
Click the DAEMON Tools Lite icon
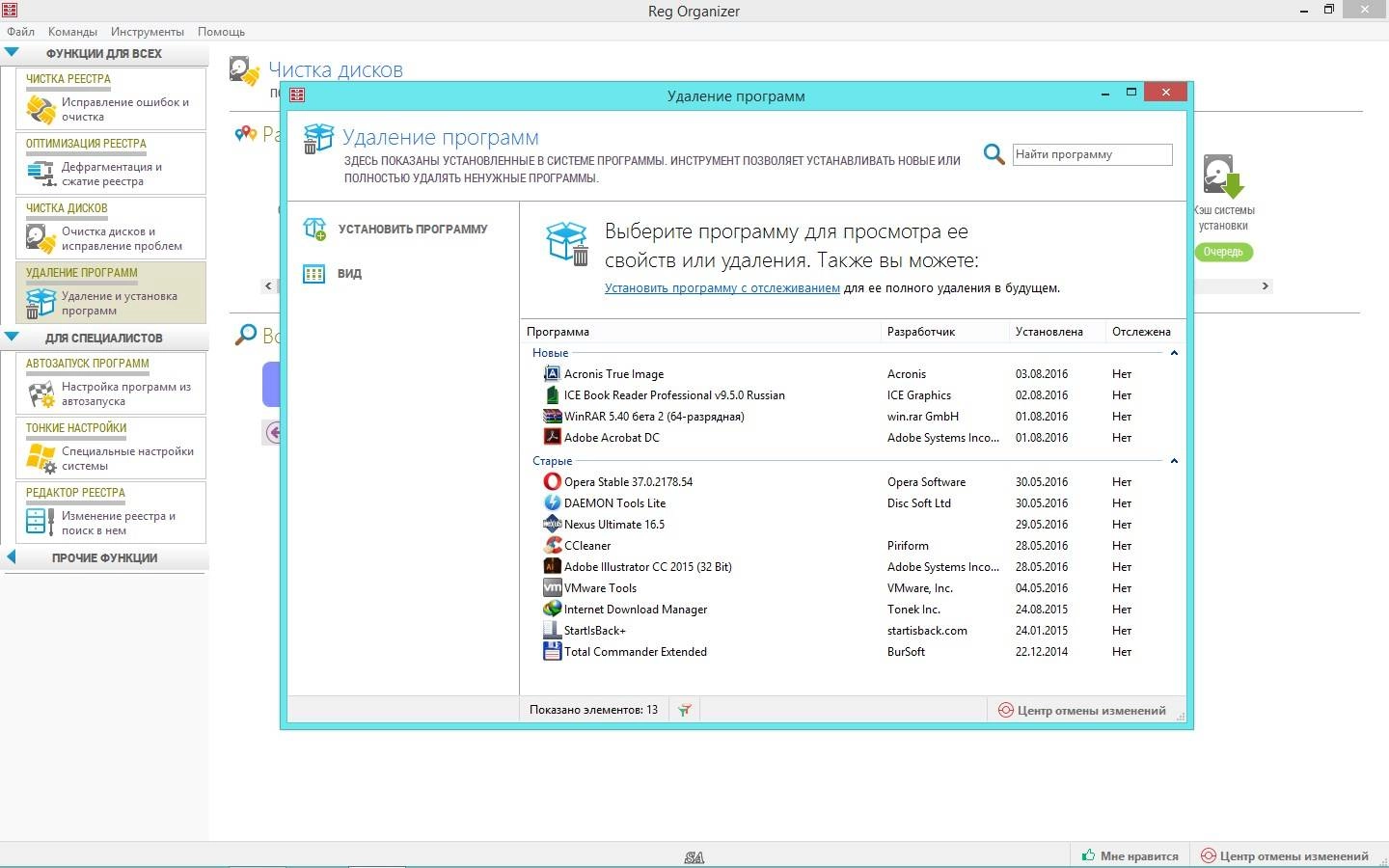coord(552,502)
